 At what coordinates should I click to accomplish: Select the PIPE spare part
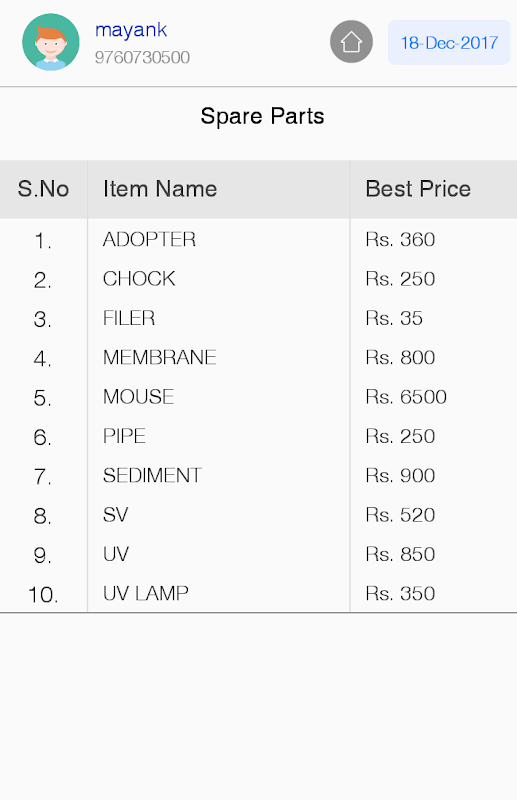124,436
